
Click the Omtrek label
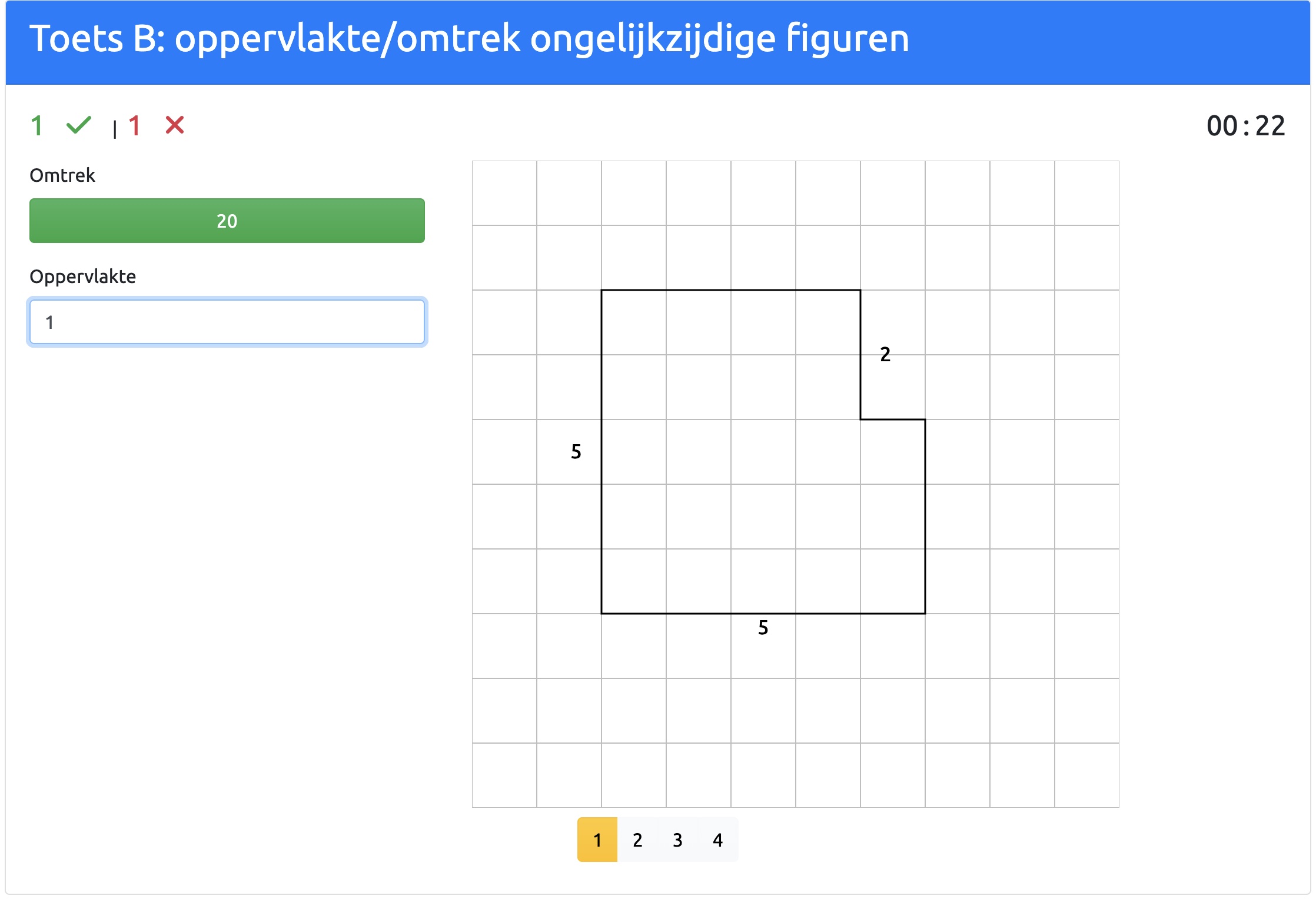(62, 175)
